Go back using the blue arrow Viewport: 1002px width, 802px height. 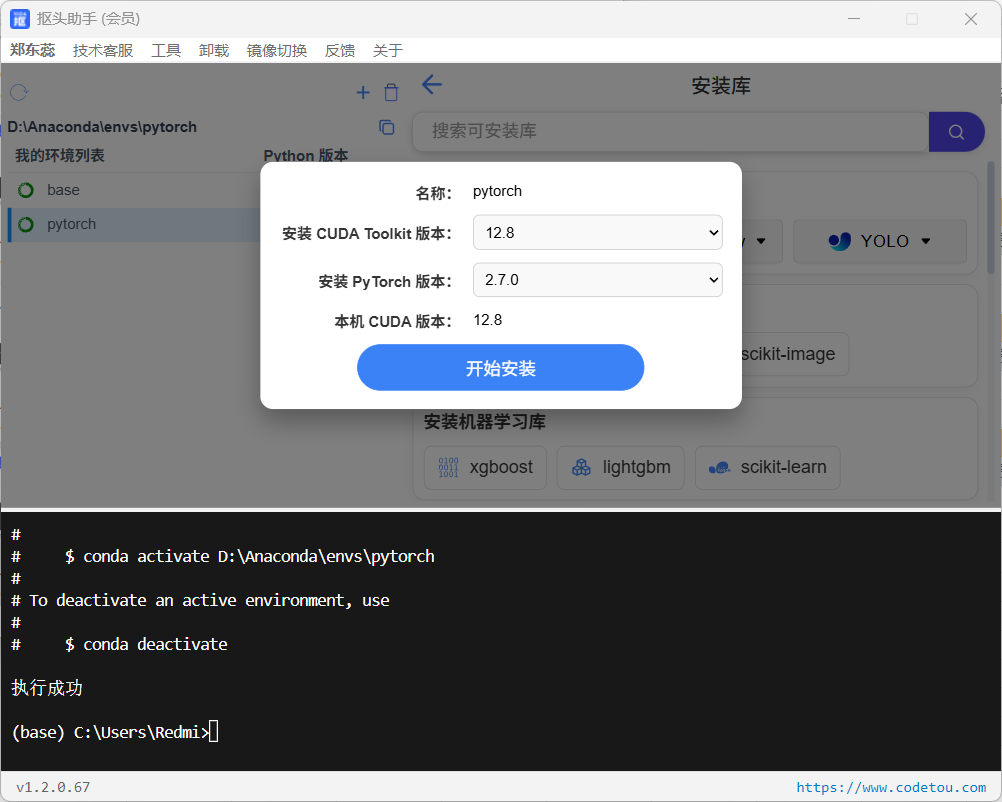(x=432, y=84)
